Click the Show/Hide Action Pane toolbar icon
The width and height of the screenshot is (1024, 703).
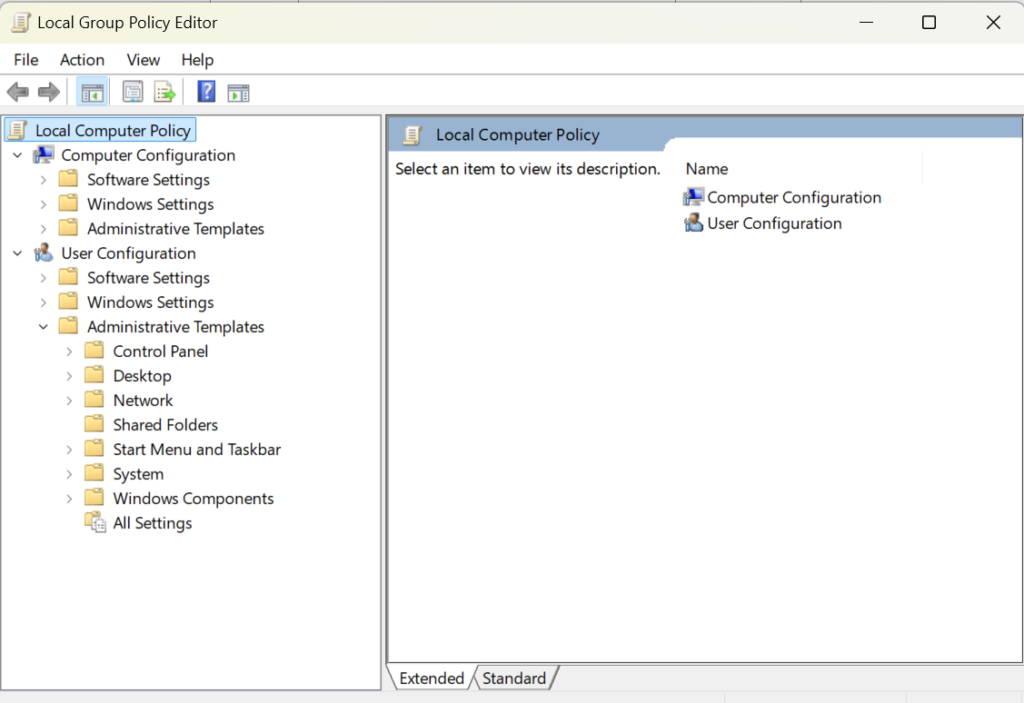pos(238,93)
